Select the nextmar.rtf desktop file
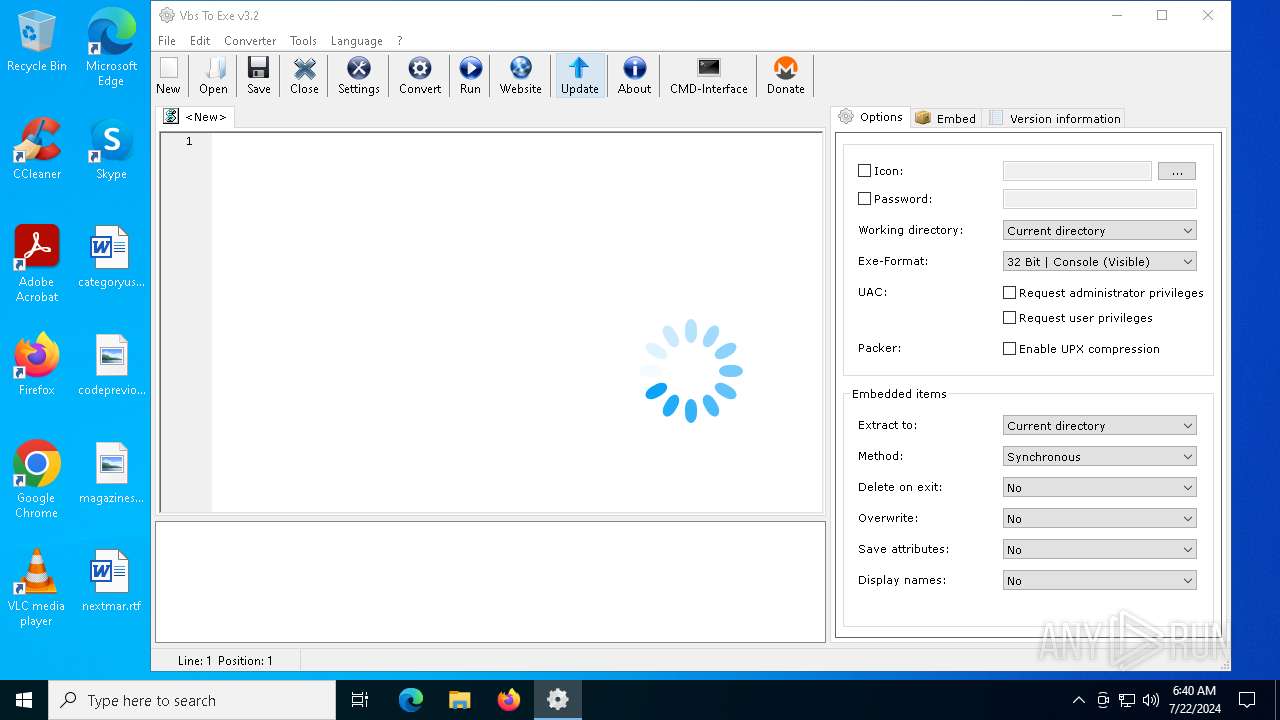The width and height of the screenshot is (1280, 720). pos(111,580)
